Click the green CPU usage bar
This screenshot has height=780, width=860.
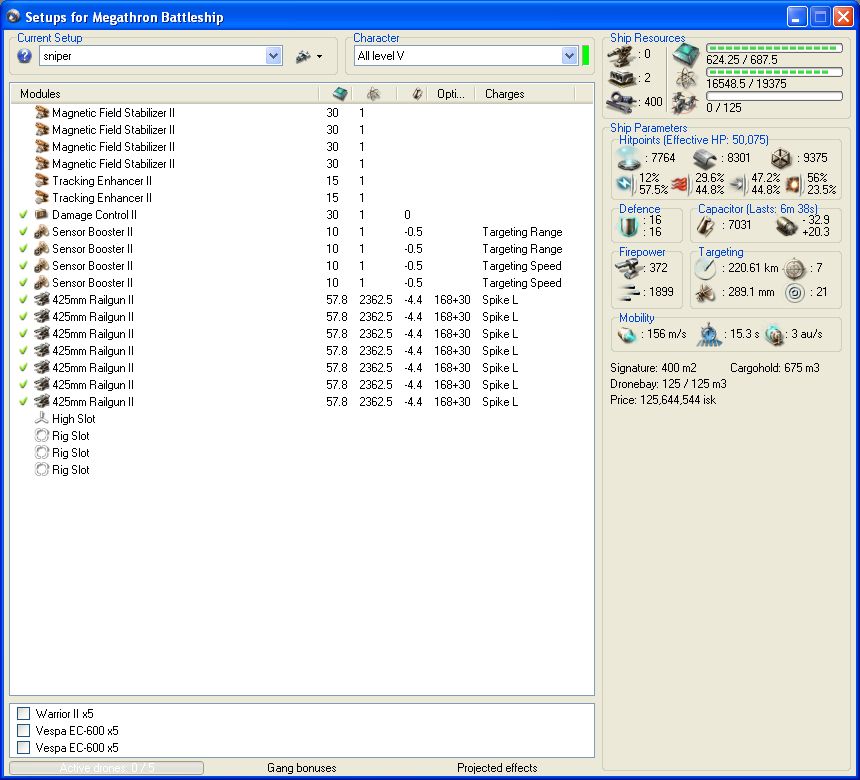tap(774, 48)
